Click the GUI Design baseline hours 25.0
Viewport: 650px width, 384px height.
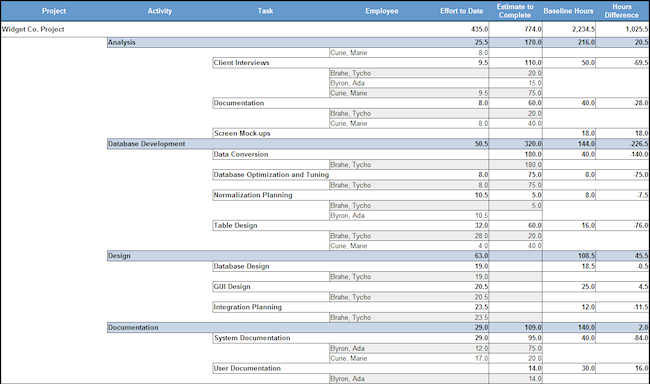[588, 287]
